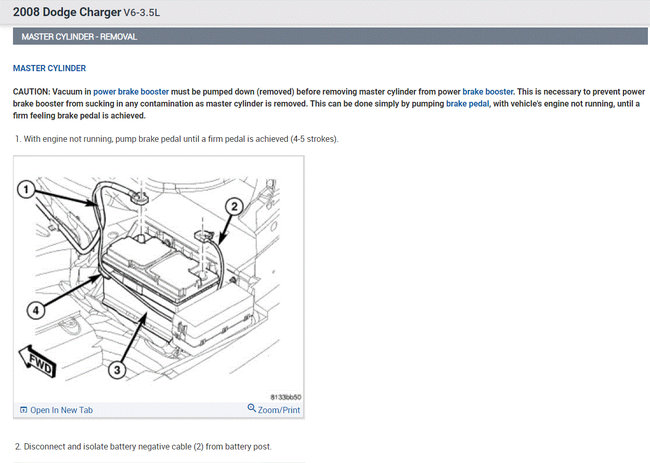Image resolution: width=650 pixels, height=463 pixels.
Task: Click 'Open In New Tab' link
Action: click(61, 410)
